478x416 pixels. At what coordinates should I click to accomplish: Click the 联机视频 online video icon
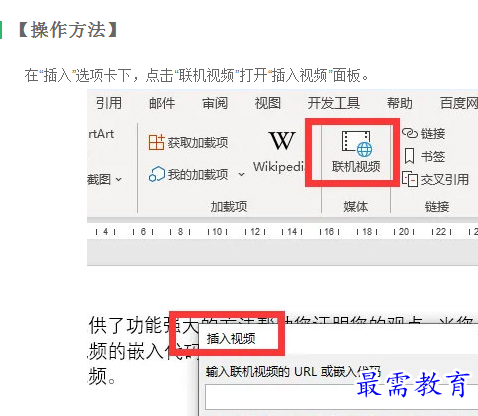point(356,144)
